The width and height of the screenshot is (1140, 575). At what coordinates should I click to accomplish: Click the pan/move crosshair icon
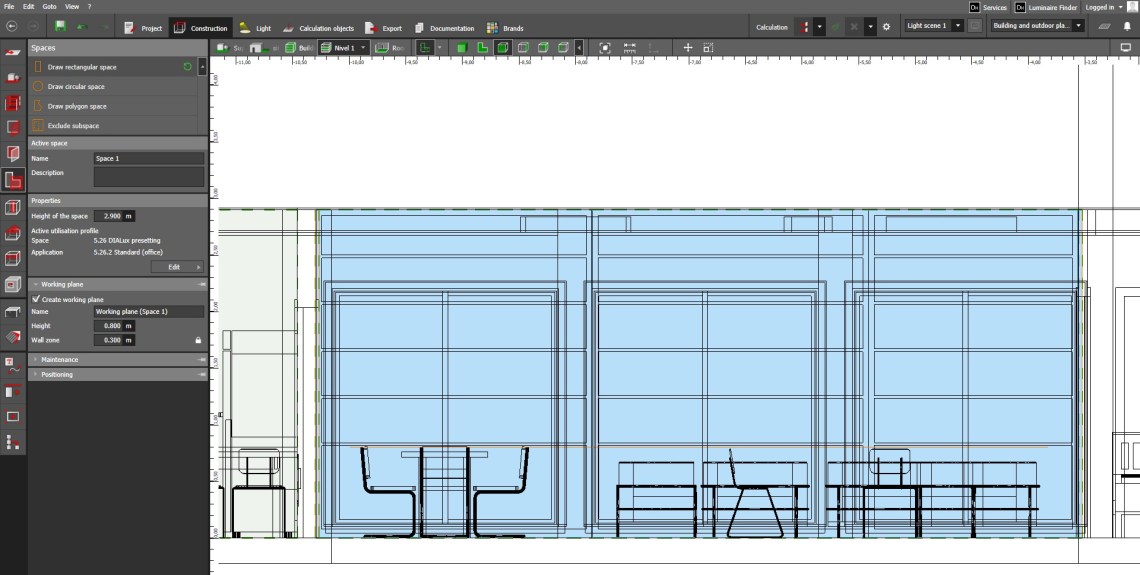pyautogui.click(x=687, y=47)
